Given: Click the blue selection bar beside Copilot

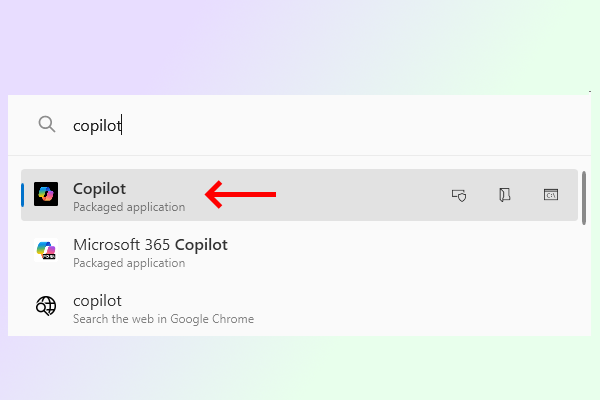Looking at the screenshot, I should tap(23, 195).
